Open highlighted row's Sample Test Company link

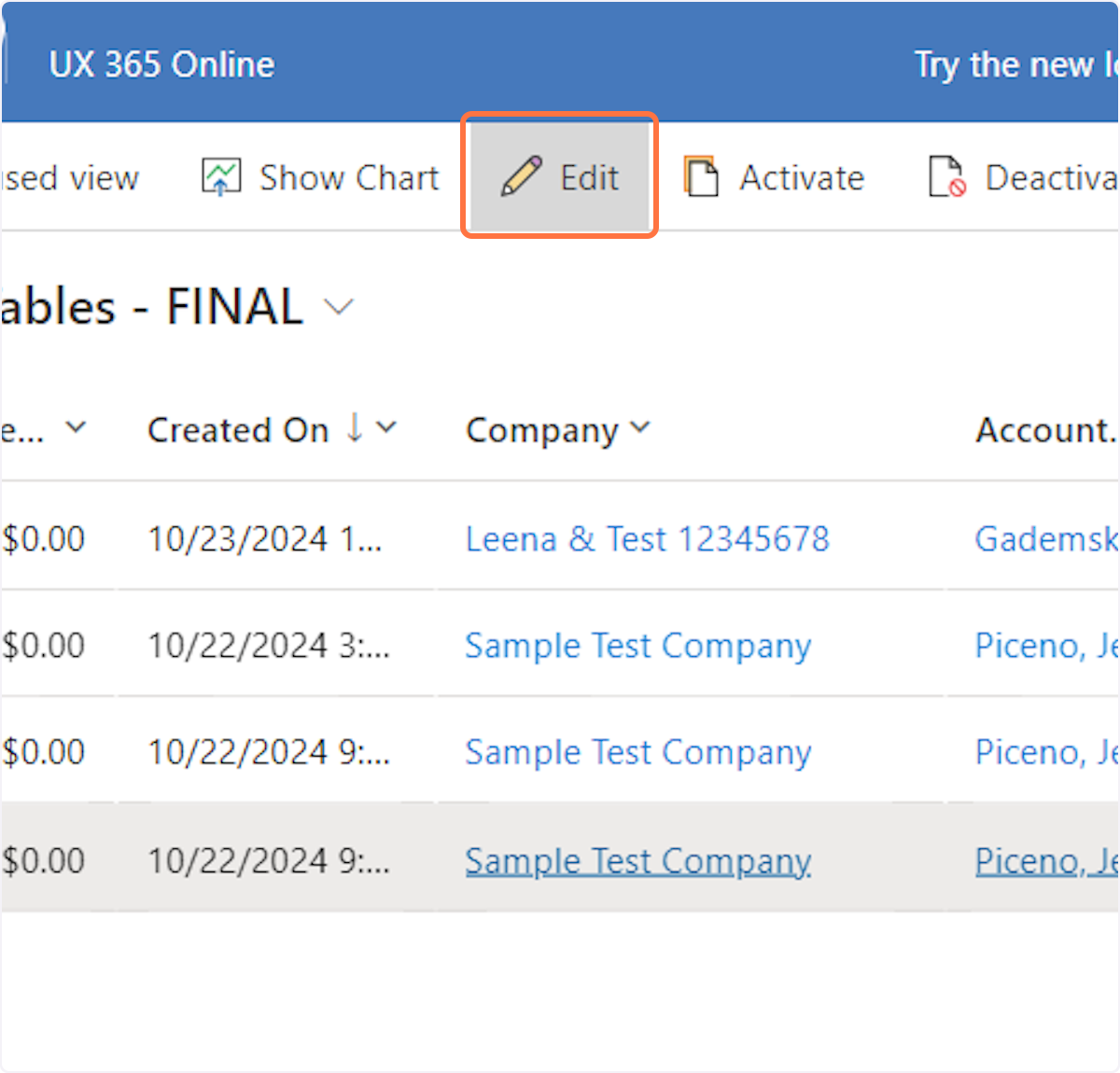[637, 860]
